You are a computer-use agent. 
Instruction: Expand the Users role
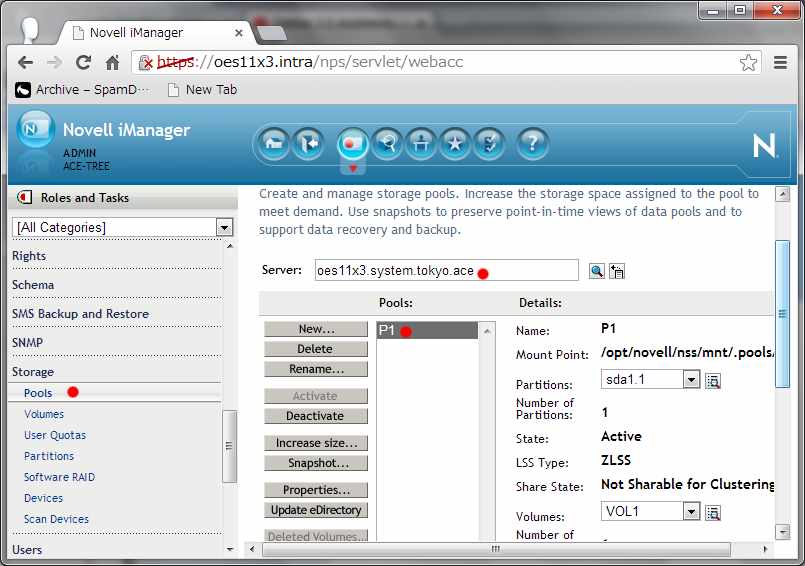pyautogui.click(x=27, y=550)
